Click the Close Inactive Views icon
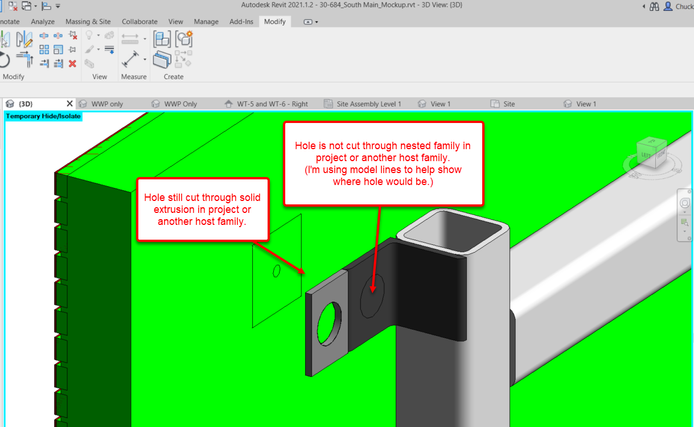 click(13, 6)
